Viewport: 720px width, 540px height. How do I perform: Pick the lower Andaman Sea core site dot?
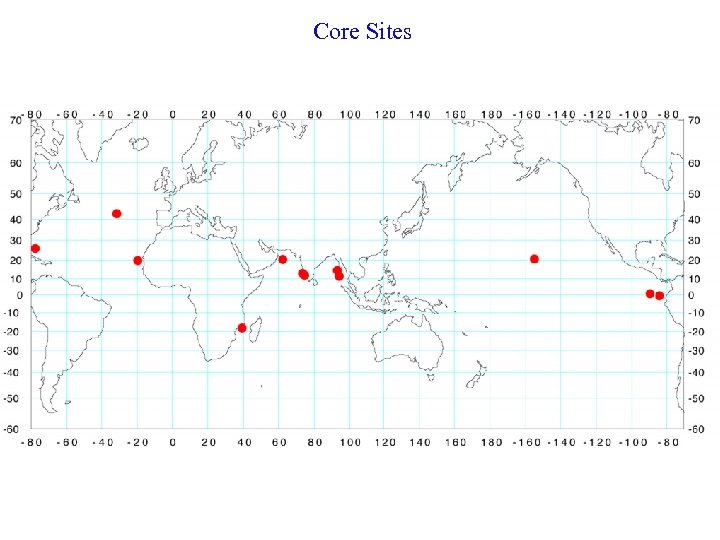click(339, 276)
